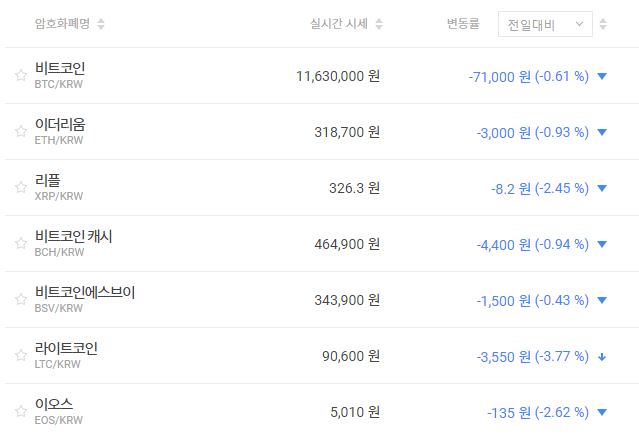This screenshot has width=639, height=434.
Task: Star the 이오스 EOS/KRW coin
Action: click(x=20, y=411)
